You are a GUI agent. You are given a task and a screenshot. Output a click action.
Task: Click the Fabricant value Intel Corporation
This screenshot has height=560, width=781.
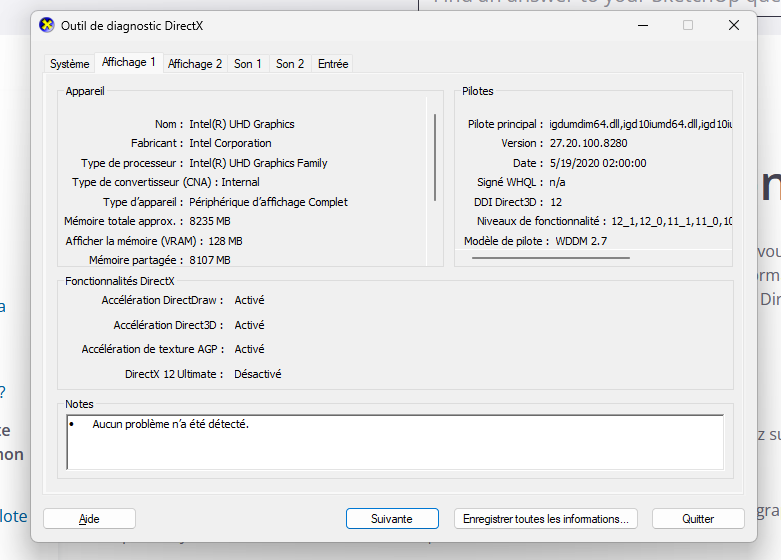click(230, 143)
